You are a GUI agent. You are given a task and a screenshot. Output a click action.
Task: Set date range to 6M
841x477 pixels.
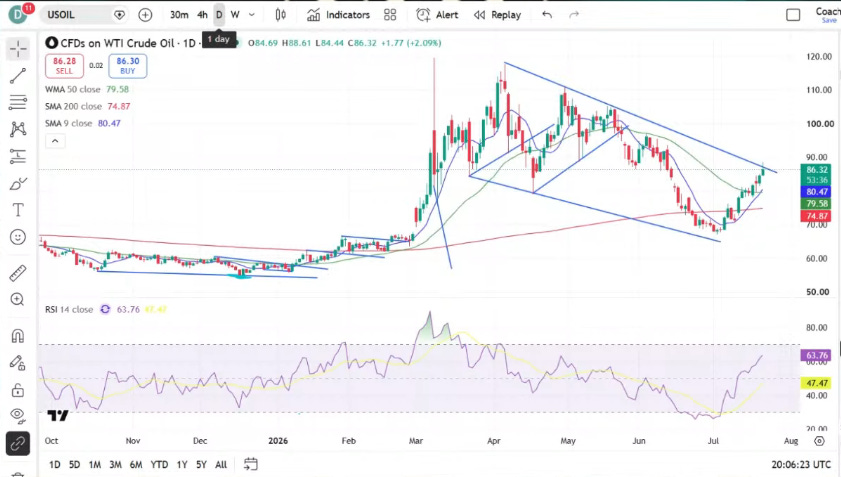136,465
